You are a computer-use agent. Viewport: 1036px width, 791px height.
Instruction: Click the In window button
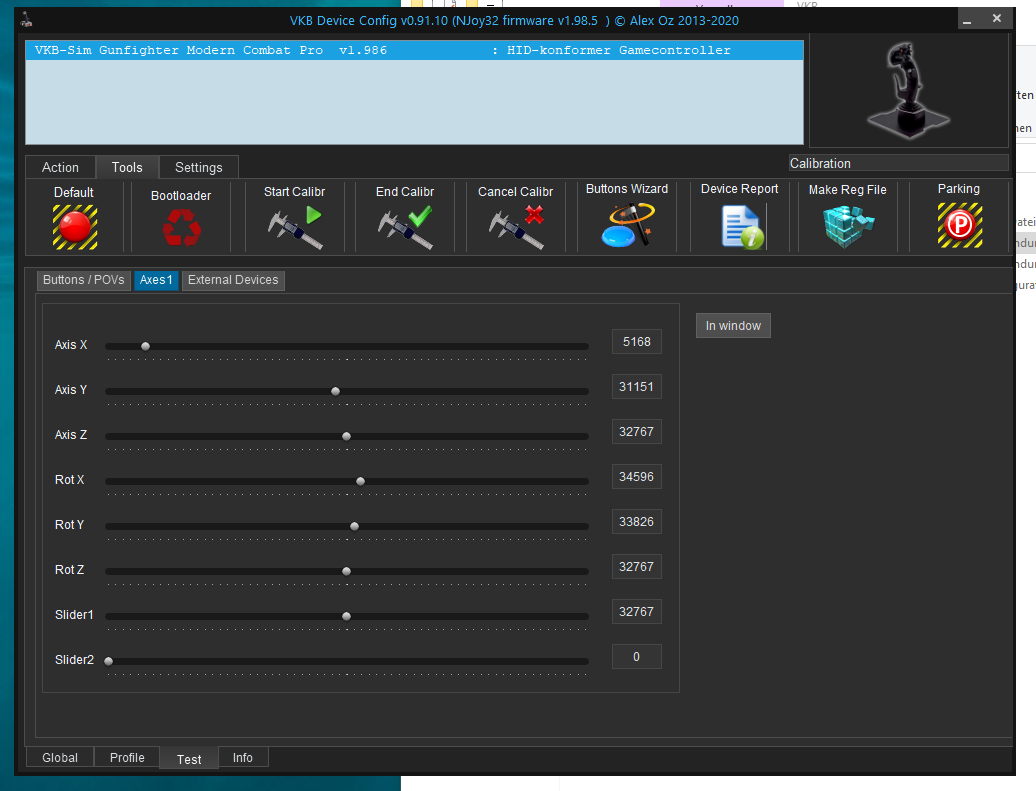point(733,326)
